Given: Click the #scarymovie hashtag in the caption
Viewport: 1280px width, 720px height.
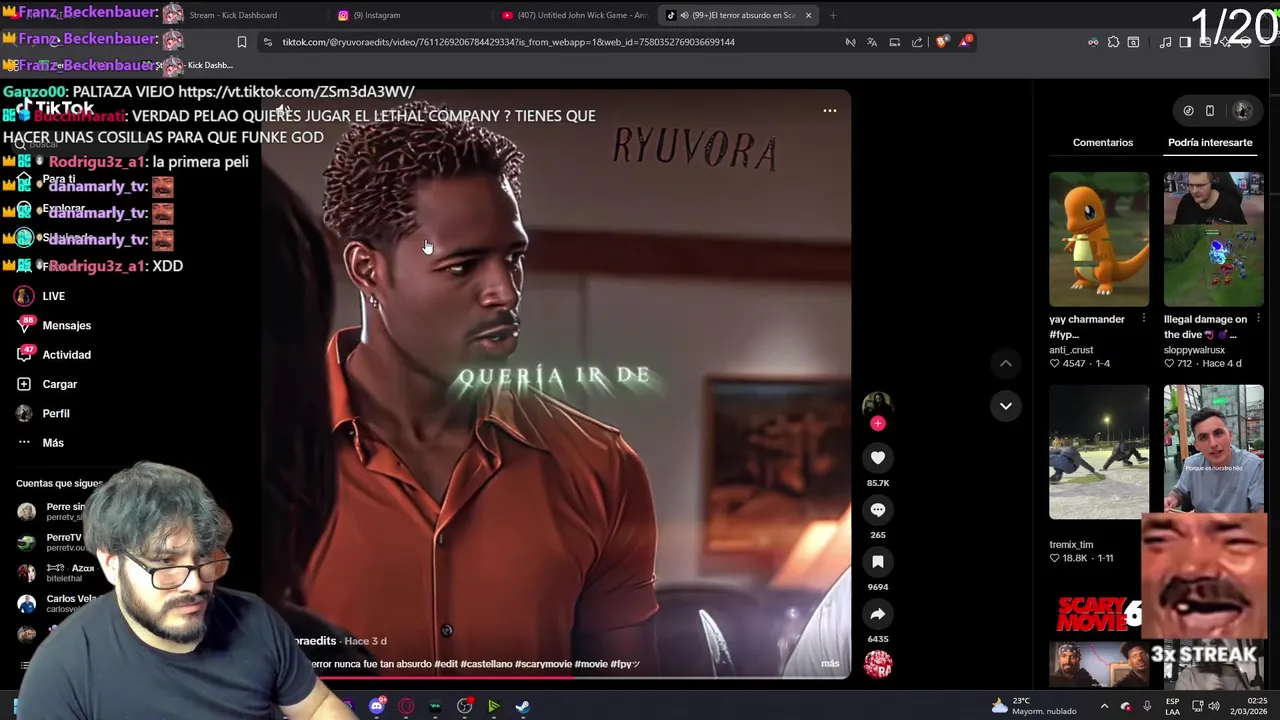Looking at the screenshot, I should [x=543, y=664].
